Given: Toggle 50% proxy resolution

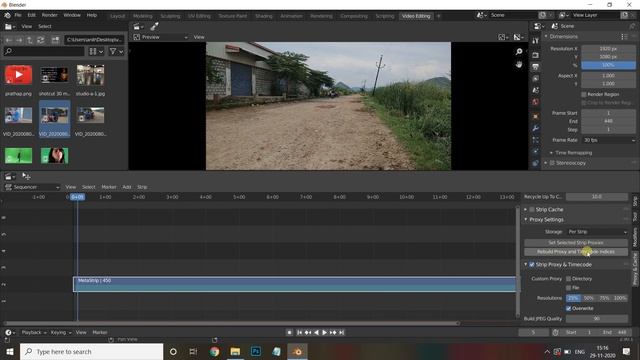Looking at the screenshot, I should tap(589, 298).
